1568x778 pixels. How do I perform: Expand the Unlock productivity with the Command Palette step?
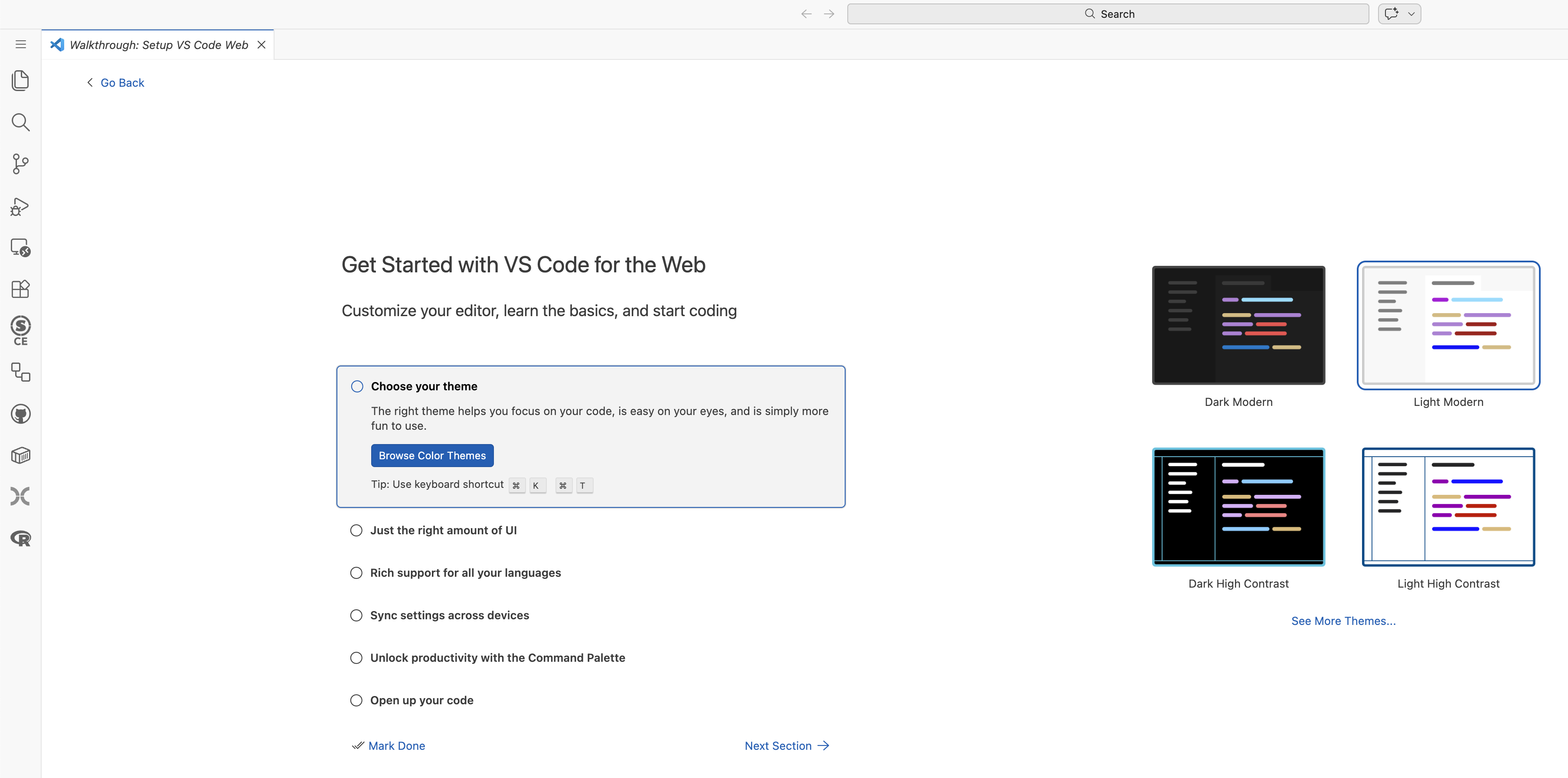(497, 658)
